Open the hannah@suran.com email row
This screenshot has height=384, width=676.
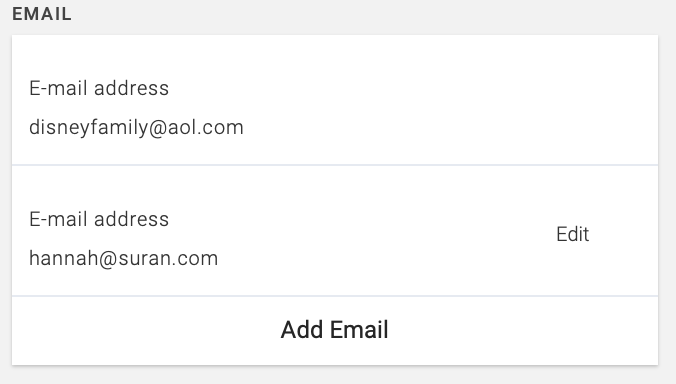pos(335,231)
